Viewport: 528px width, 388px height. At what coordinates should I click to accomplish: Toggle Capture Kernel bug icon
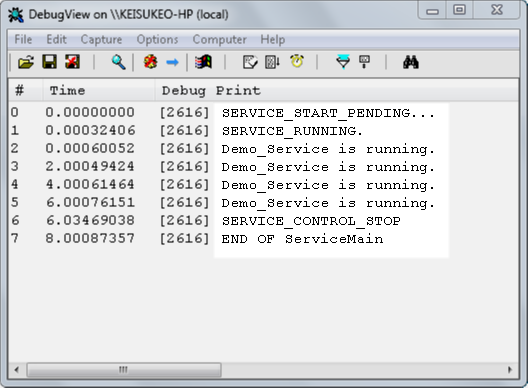click(151, 62)
